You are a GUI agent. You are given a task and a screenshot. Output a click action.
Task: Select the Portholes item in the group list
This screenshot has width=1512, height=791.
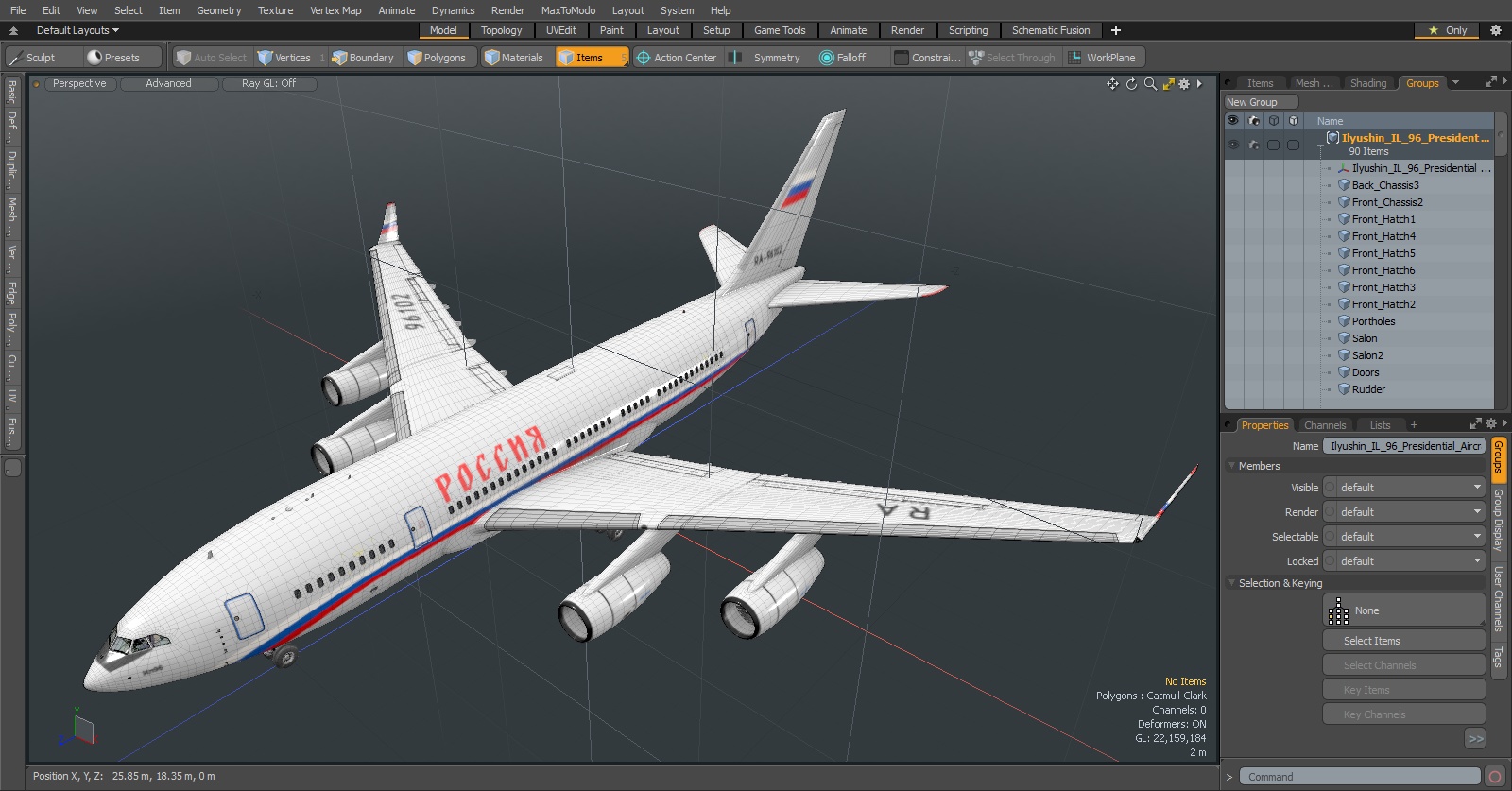pos(1373,321)
